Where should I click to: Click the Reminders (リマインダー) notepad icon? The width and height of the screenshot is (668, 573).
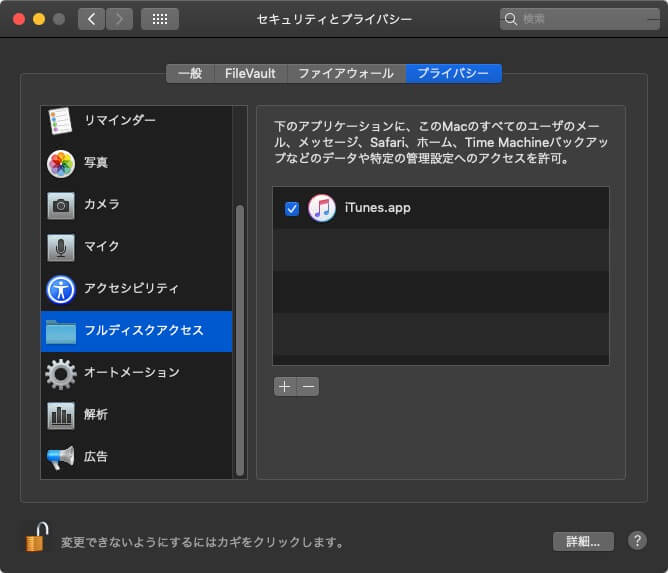coord(60,121)
